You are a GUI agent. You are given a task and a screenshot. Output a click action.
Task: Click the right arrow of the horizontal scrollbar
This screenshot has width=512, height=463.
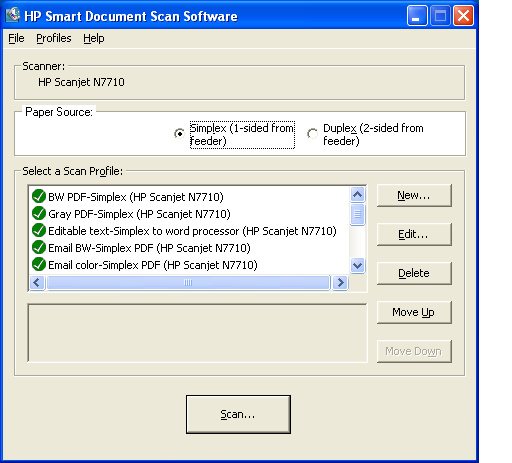coord(340,283)
